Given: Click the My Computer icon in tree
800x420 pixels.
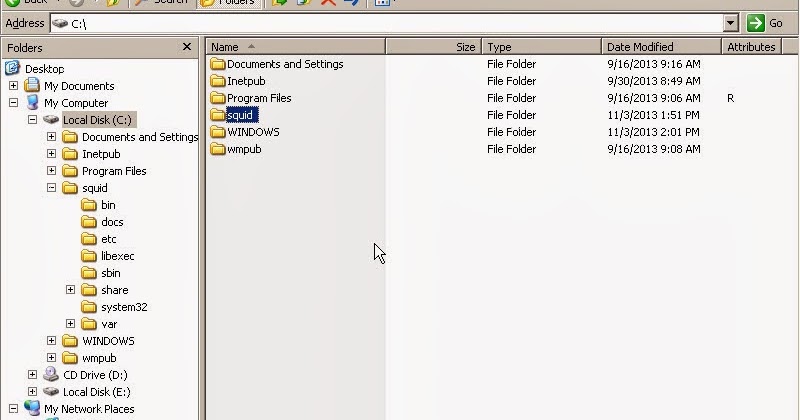Looking at the screenshot, I should (x=32, y=103).
